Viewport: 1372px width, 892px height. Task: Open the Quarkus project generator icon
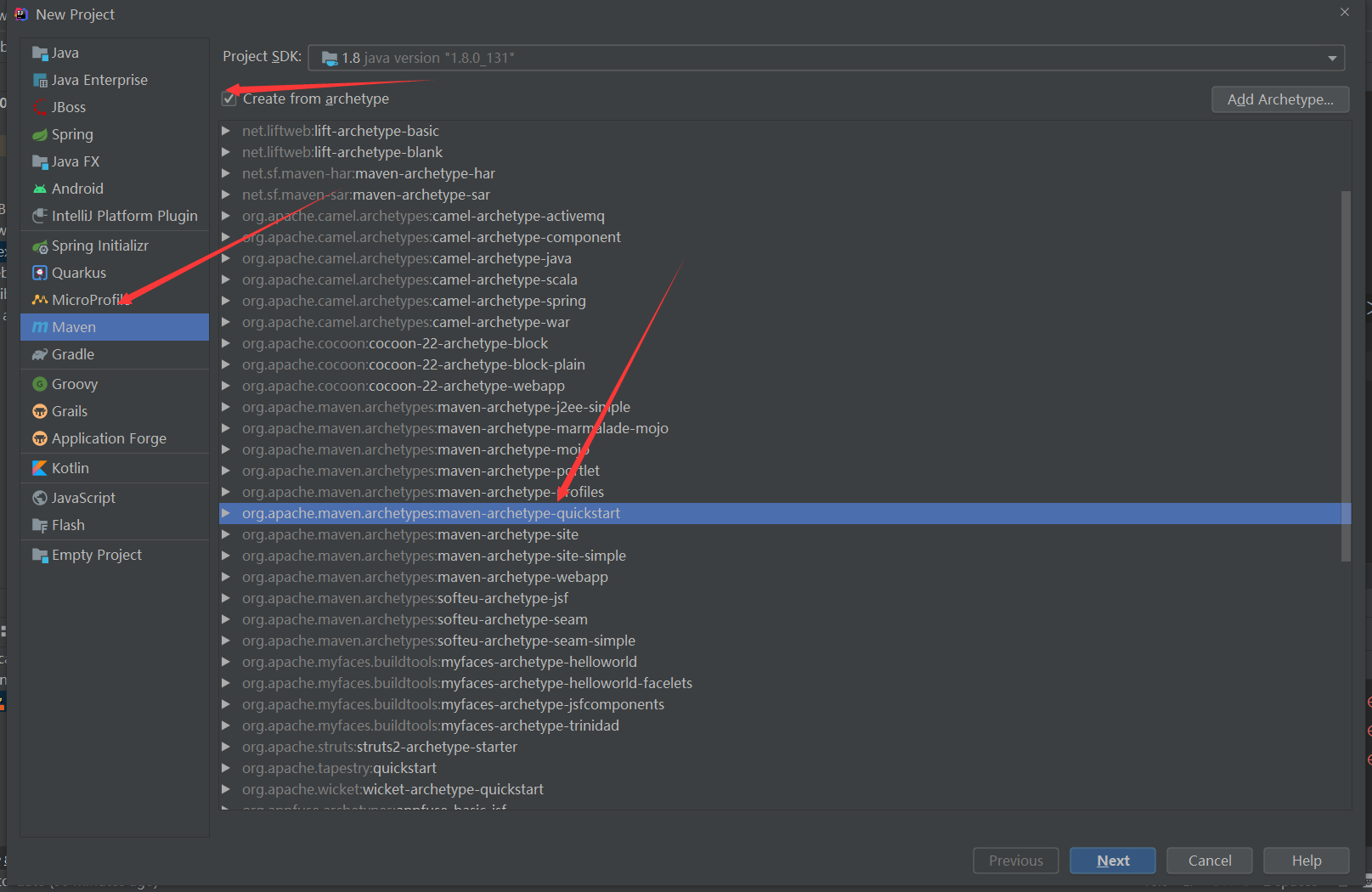point(39,273)
